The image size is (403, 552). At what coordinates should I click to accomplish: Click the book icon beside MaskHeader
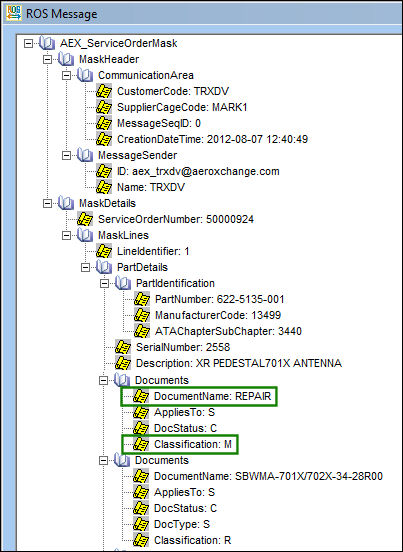[66, 59]
